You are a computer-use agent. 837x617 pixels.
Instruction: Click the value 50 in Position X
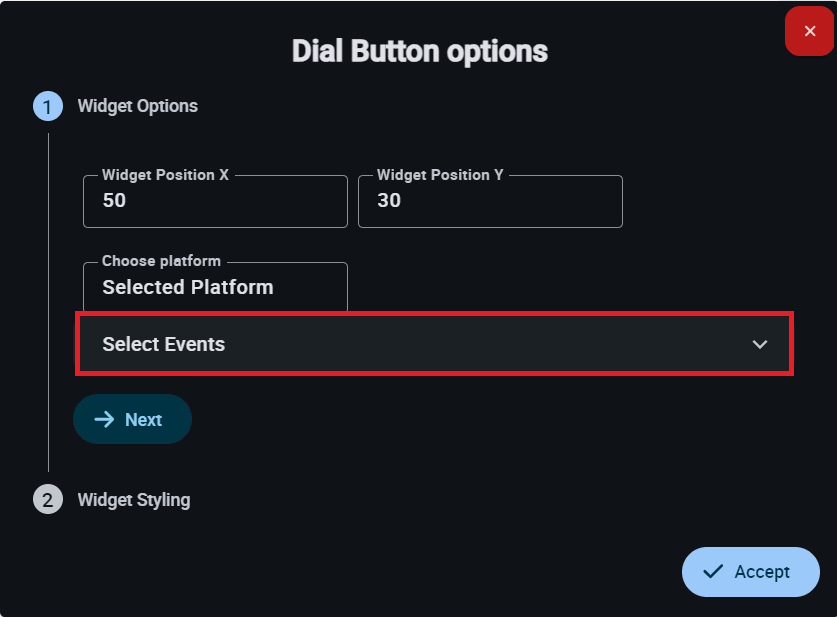click(115, 200)
